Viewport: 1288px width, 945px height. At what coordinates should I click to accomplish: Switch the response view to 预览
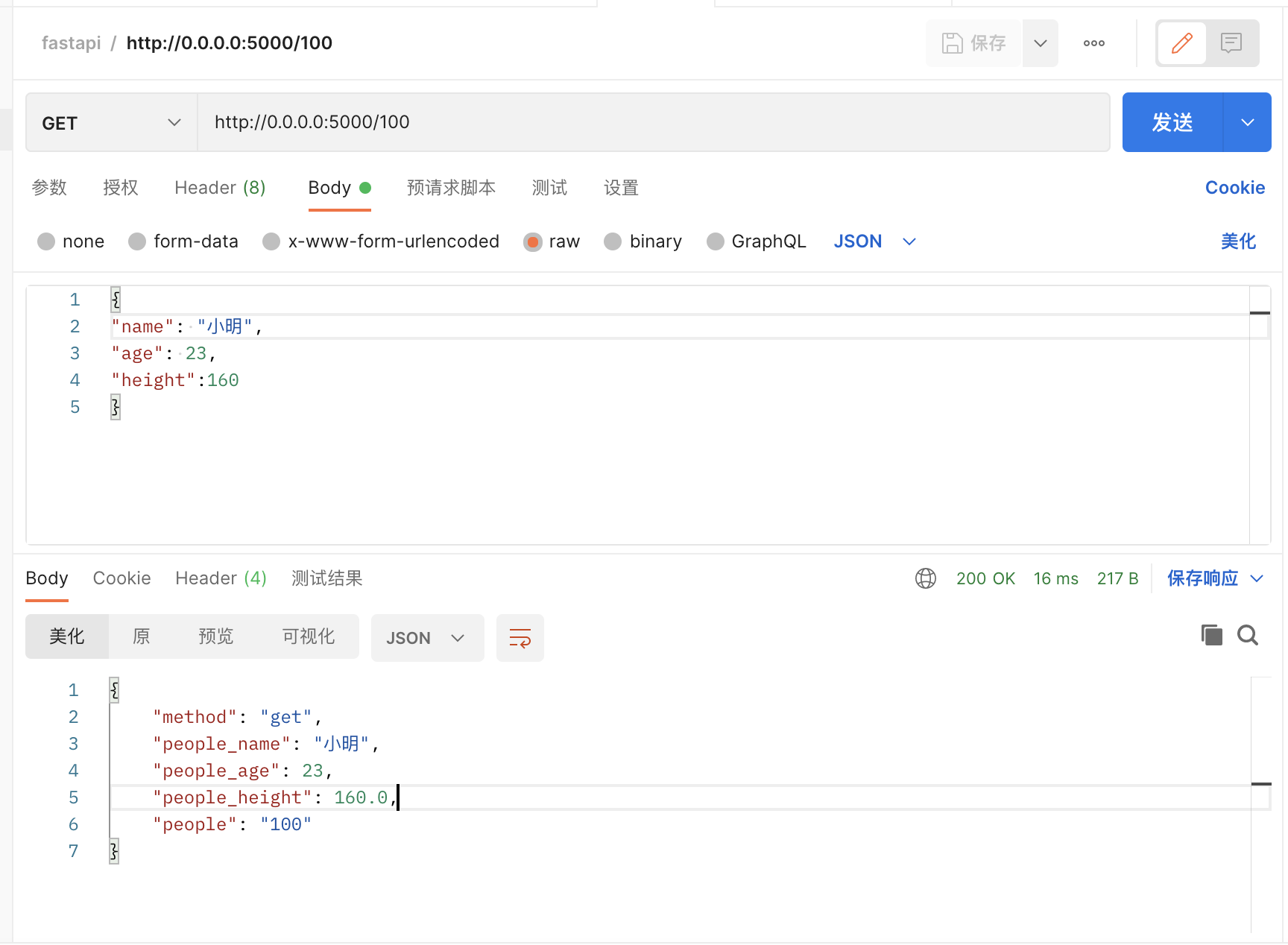click(x=215, y=636)
